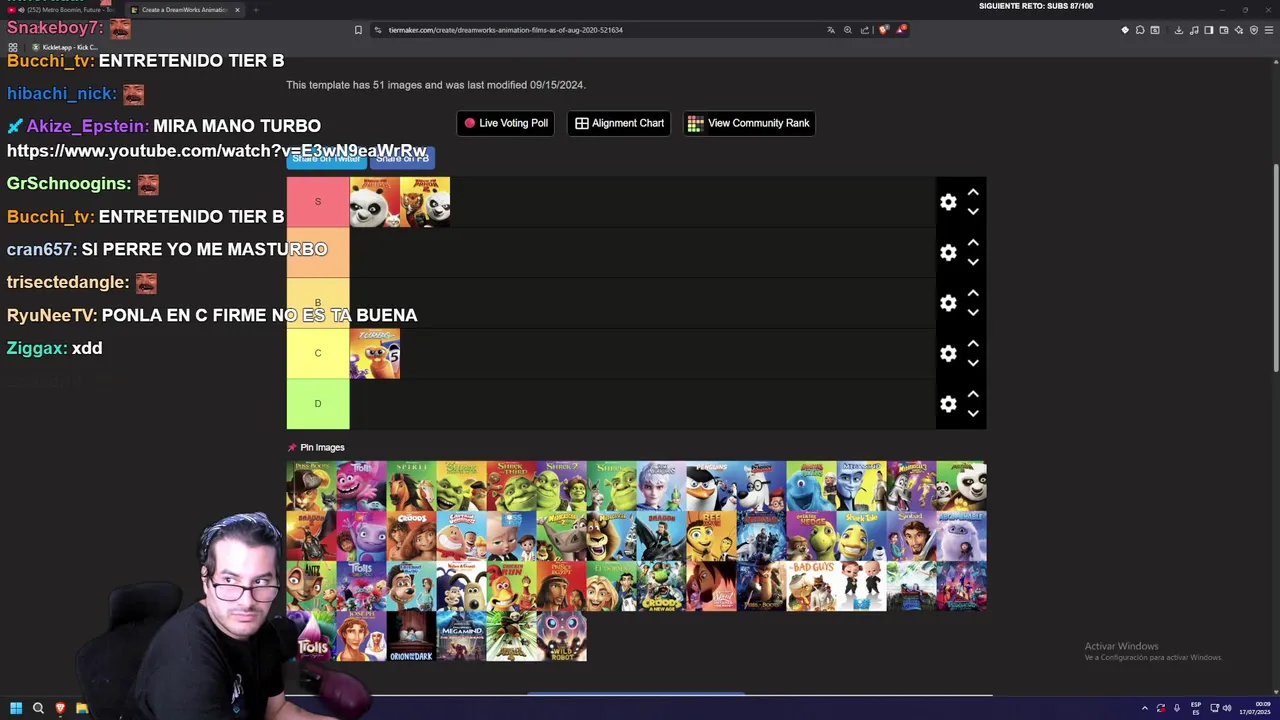Select the Wild Robot poster

561,636
